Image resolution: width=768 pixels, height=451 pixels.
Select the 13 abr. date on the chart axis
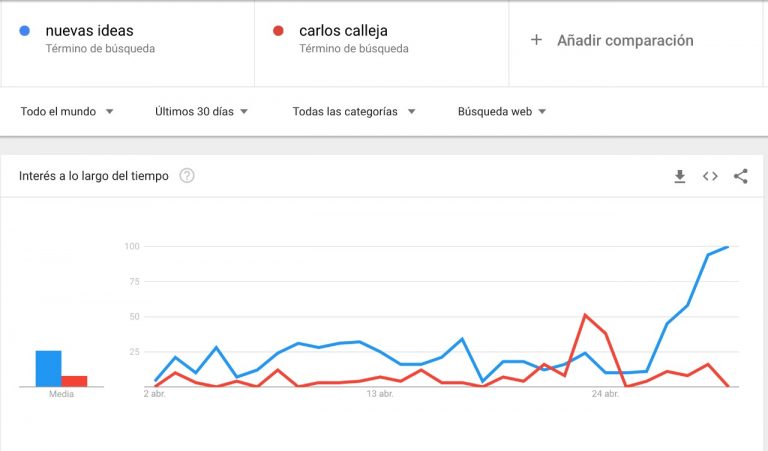(380, 394)
